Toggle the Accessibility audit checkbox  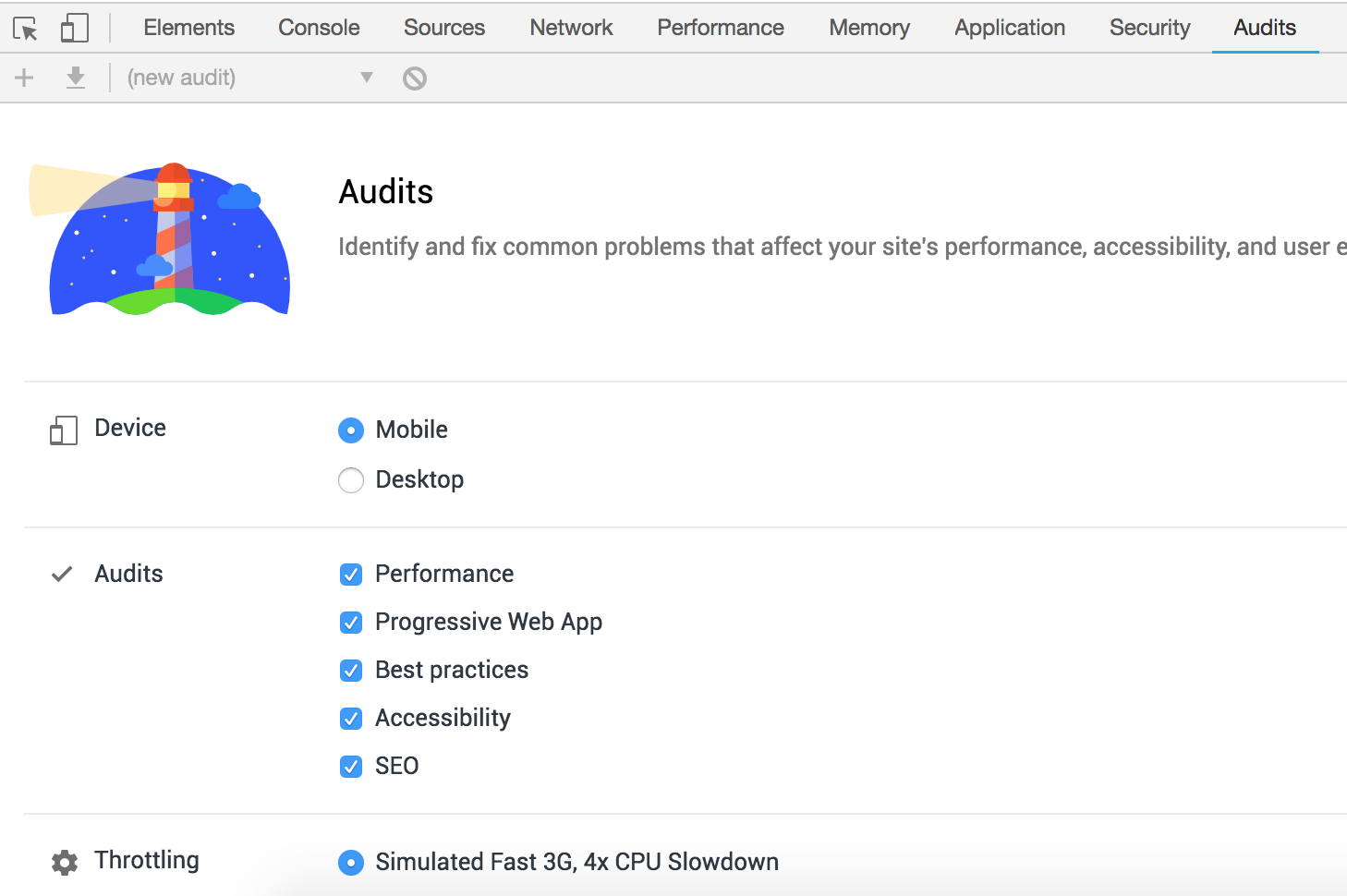[351, 719]
